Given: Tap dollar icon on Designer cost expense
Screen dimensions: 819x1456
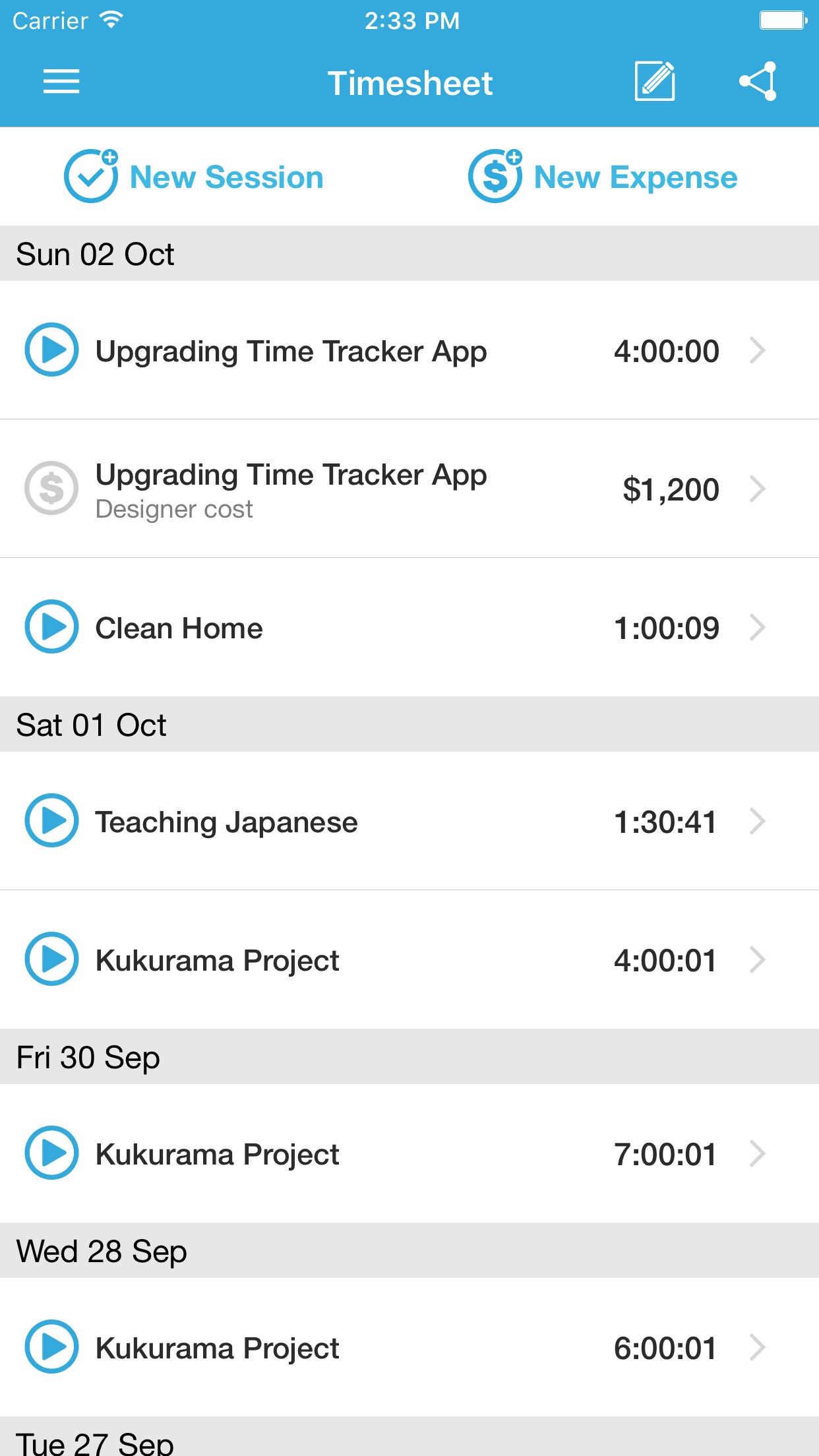Looking at the screenshot, I should click(51, 488).
